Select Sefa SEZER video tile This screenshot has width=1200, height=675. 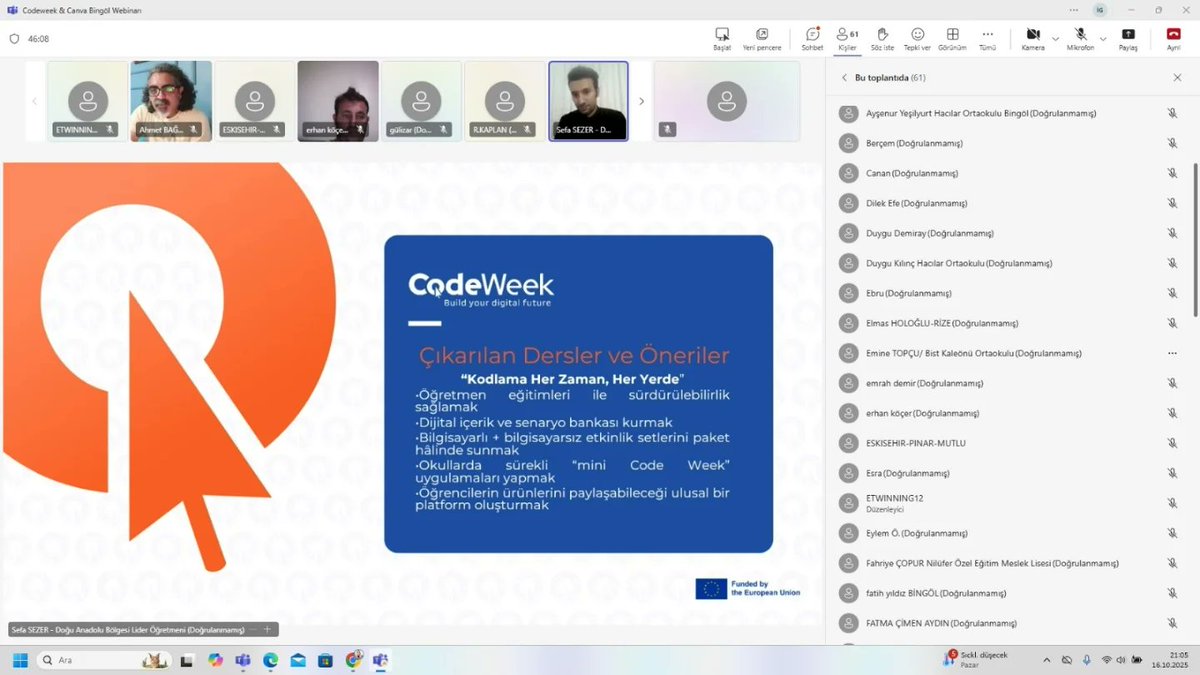pyautogui.click(x=588, y=101)
